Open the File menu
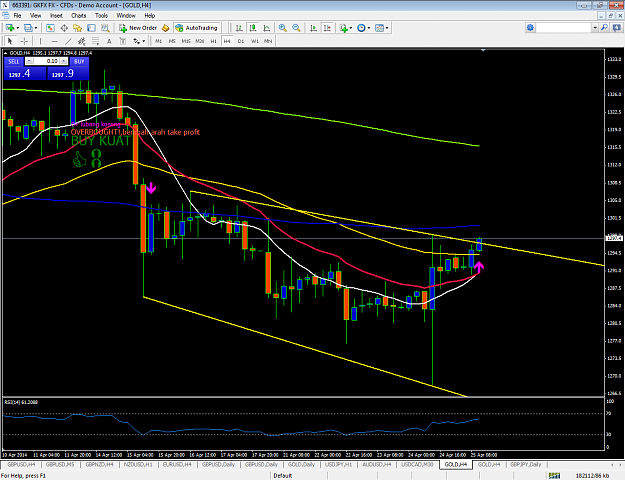Screen dimensions: 625x480 click(x=18, y=16)
